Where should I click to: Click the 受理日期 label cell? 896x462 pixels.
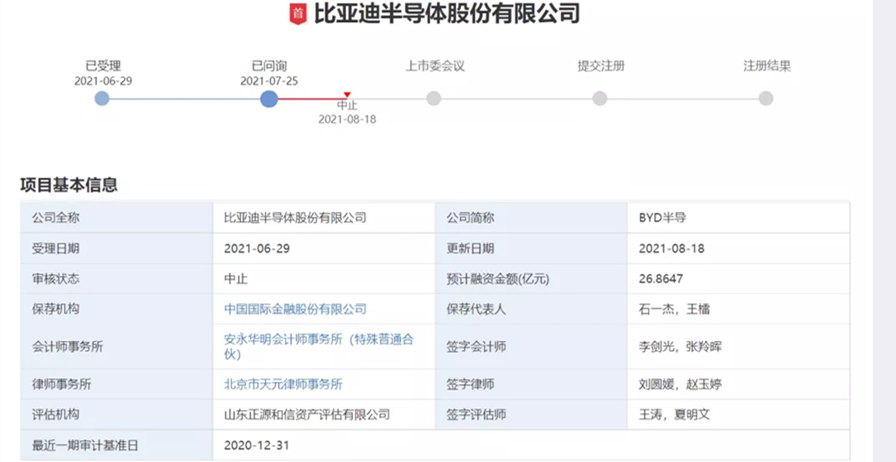pos(117,249)
